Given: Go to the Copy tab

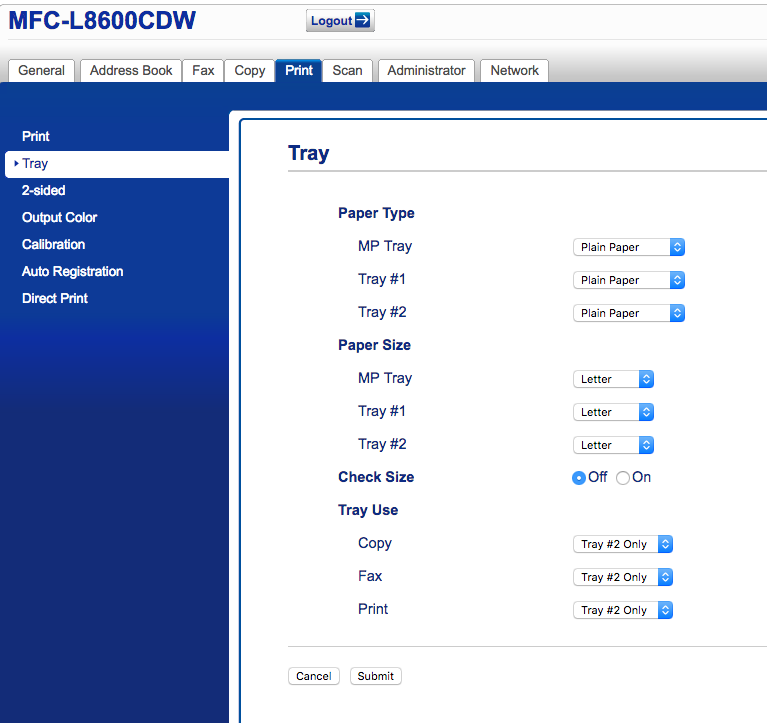Looking at the screenshot, I should [249, 70].
